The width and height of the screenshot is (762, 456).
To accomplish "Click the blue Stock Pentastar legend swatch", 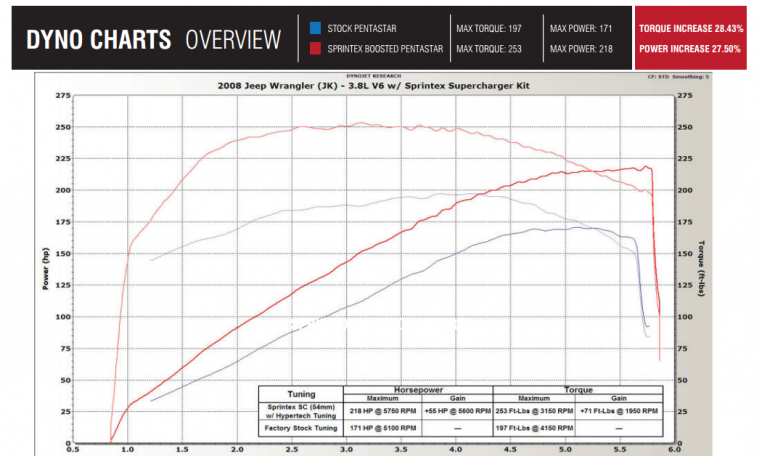I will (315, 28).
